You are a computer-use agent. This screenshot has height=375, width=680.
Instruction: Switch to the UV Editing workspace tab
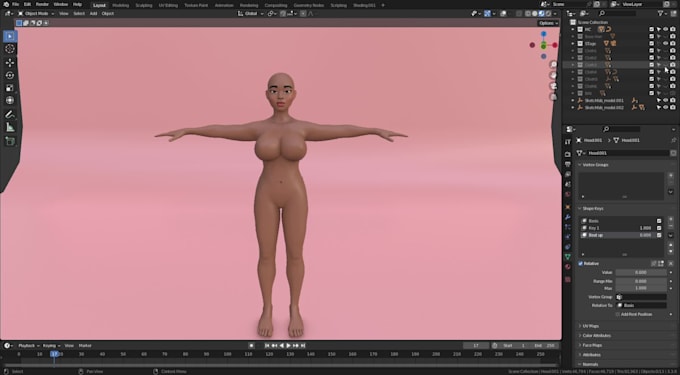(x=168, y=5)
